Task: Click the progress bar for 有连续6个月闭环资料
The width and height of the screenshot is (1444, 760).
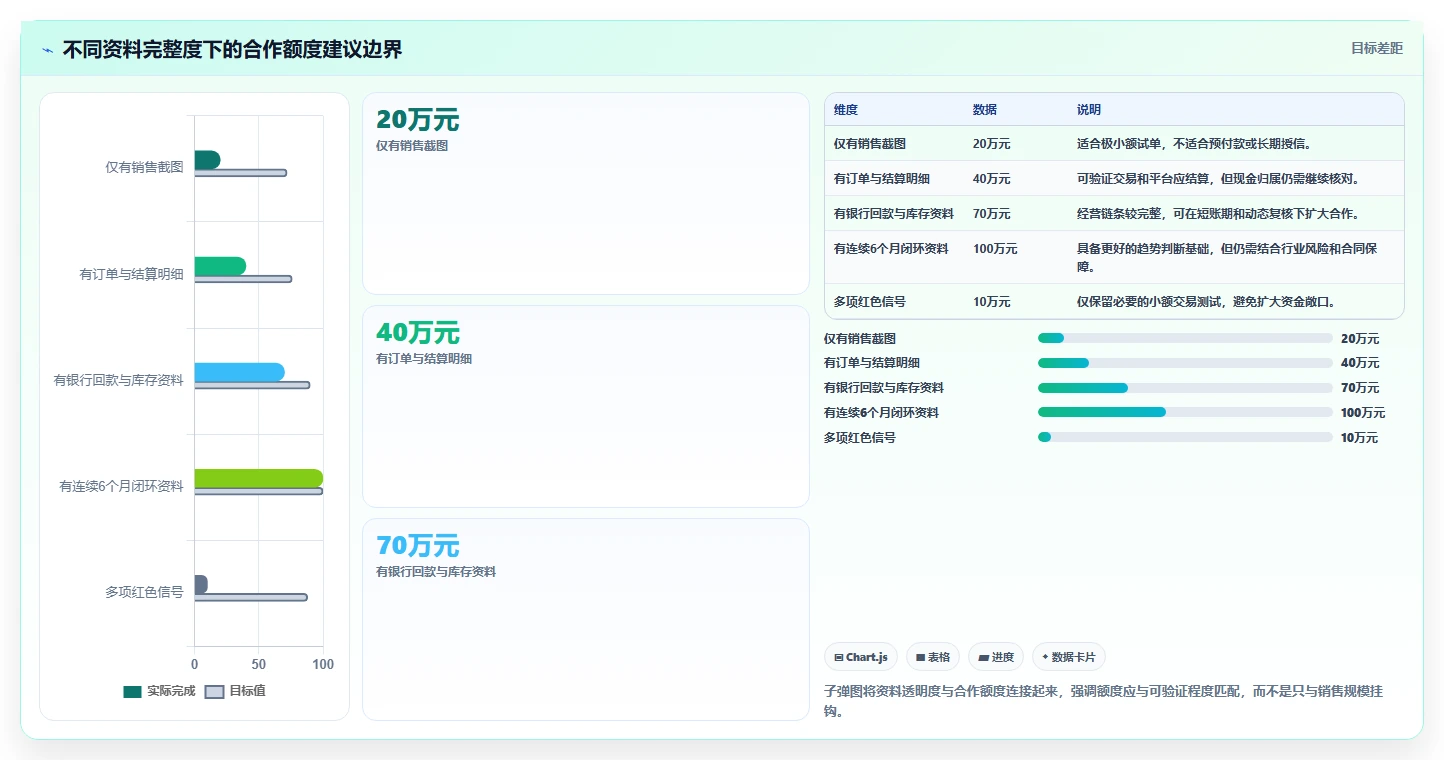Action: [1185, 412]
